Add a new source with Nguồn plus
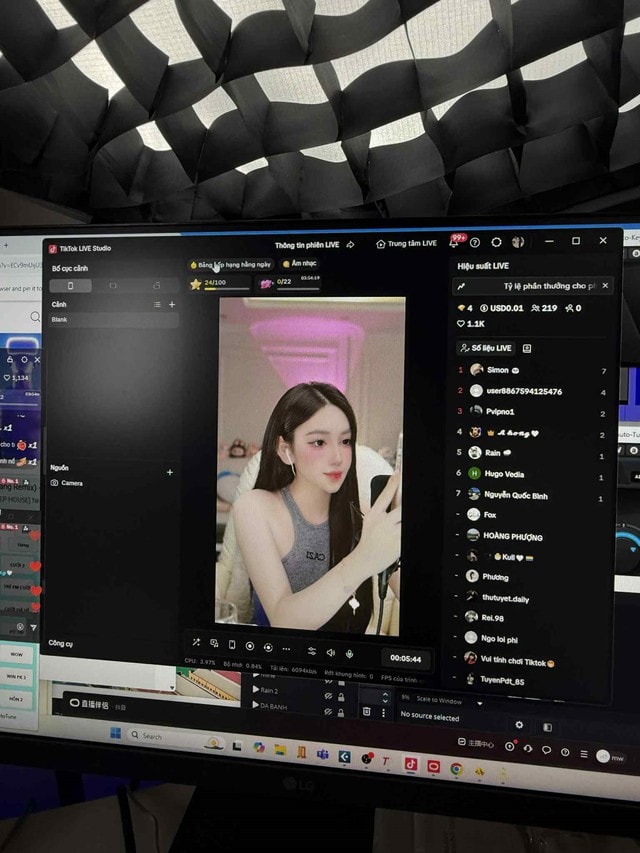This screenshot has height=853, width=640. coord(170,472)
